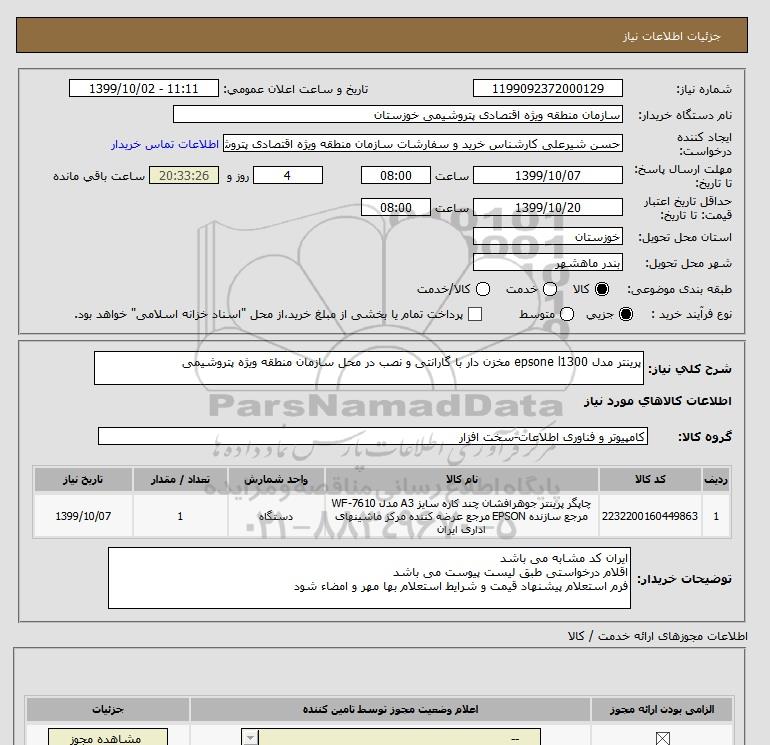Click the buyer notes text area
Image resolution: width=770 pixels, height=745 pixels.
(x=369, y=578)
